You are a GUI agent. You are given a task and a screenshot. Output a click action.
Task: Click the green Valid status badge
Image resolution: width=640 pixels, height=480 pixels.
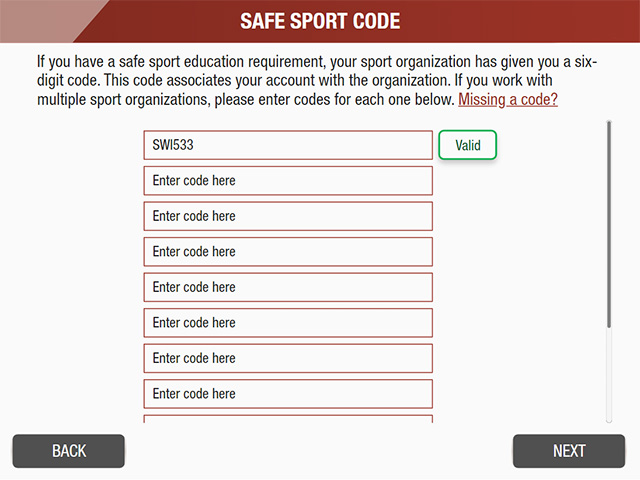coord(468,145)
